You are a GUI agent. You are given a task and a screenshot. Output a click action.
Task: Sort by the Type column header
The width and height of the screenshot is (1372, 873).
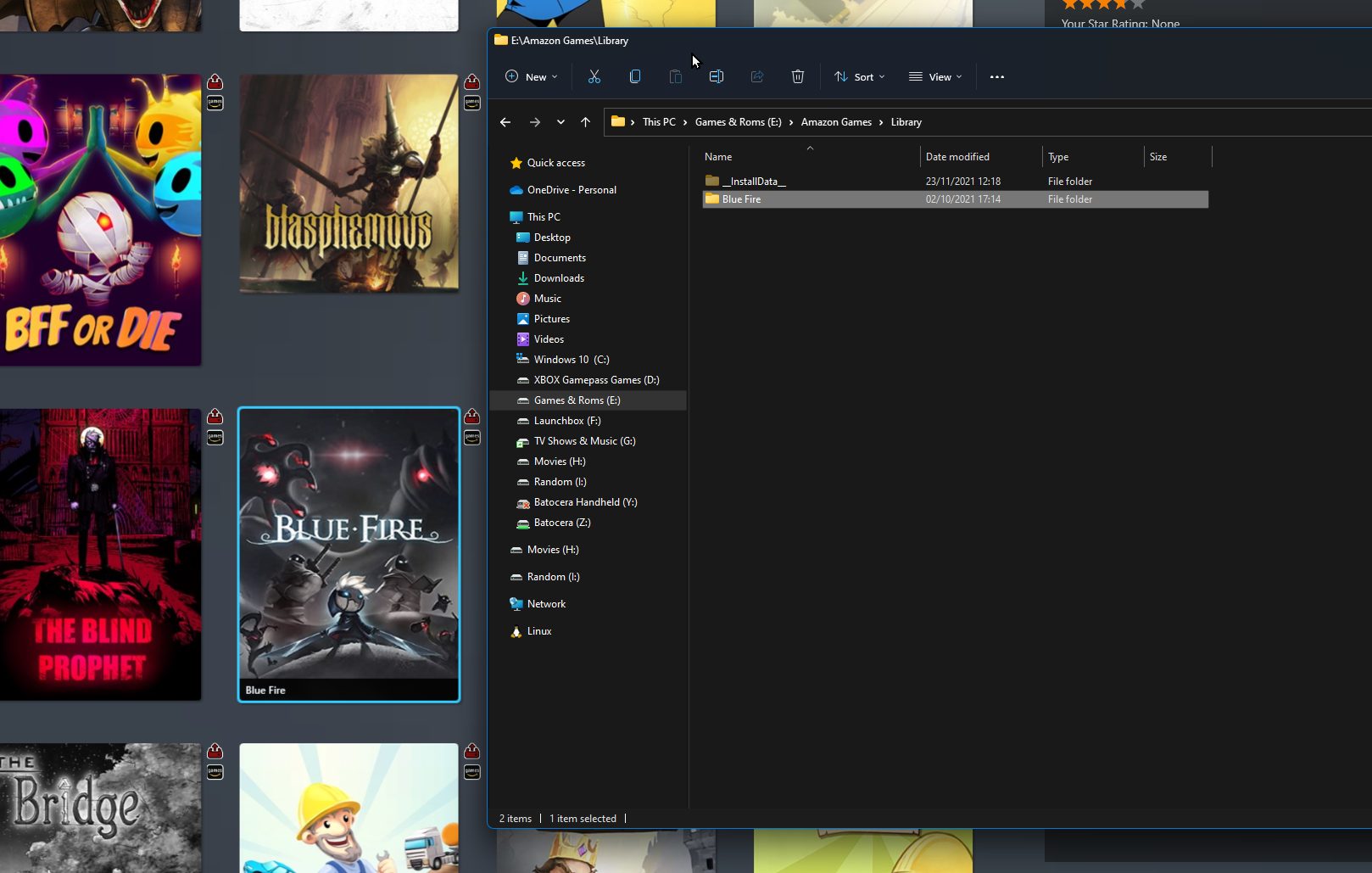[1093, 157]
